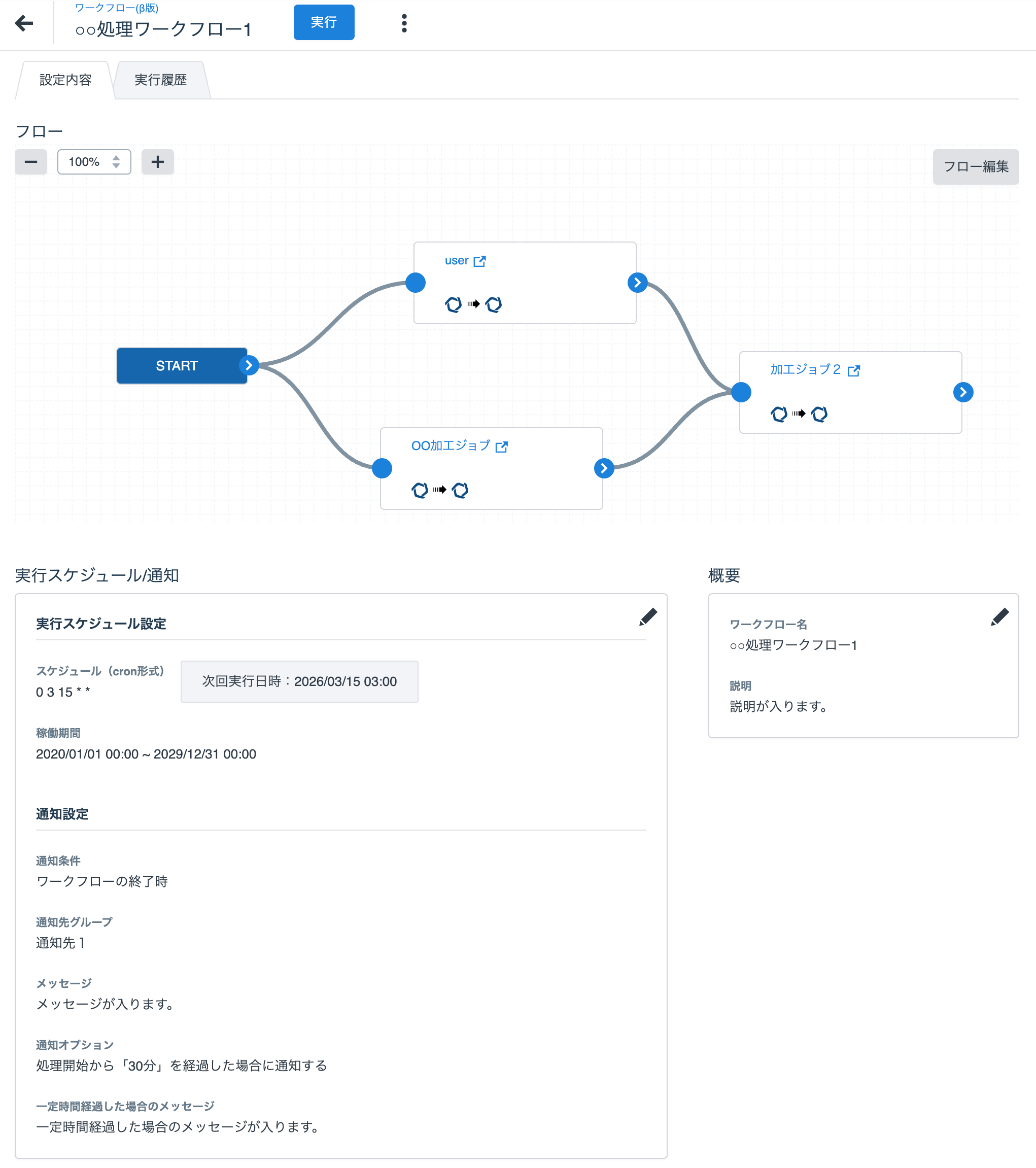Click the ワークフローの終了時 notification condition
The height and width of the screenshot is (1168, 1036).
(x=101, y=881)
